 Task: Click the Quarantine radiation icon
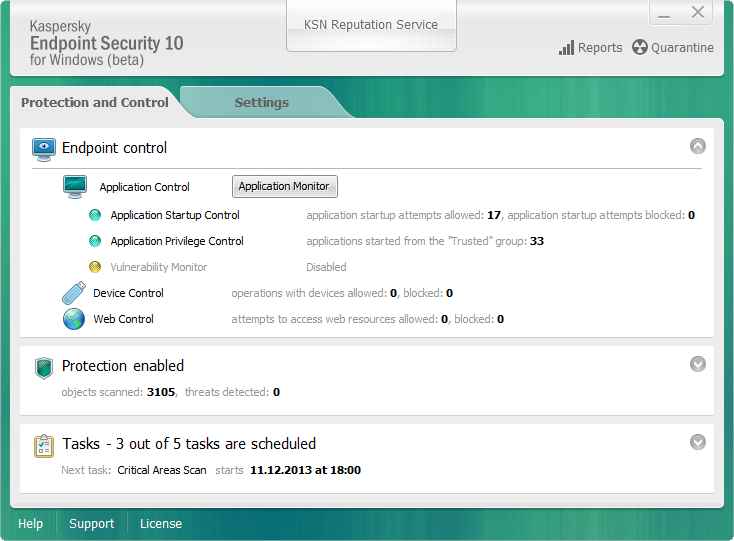640,48
